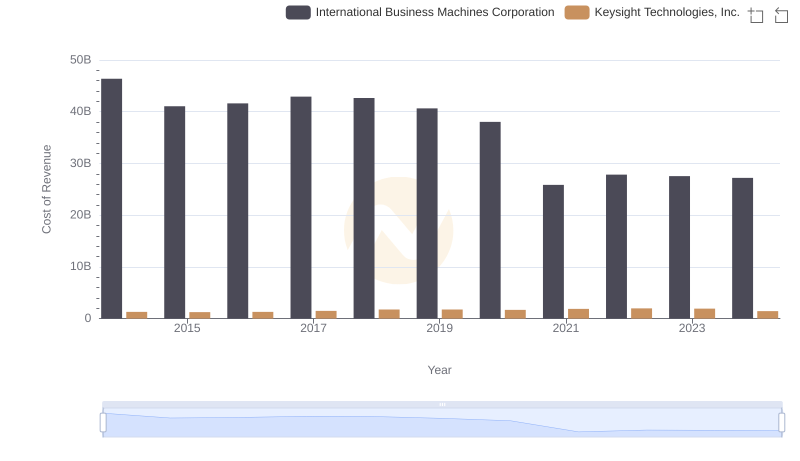This screenshot has height=461, width=800.
Task: Click the Keysight bar for 2014
Action: pyautogui.click(x=137, y=315)
